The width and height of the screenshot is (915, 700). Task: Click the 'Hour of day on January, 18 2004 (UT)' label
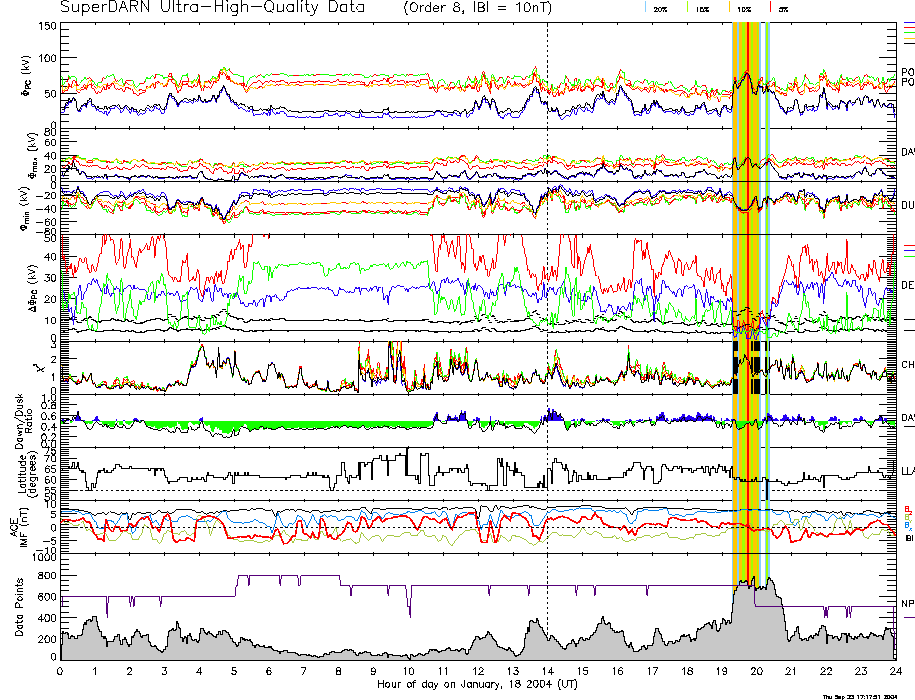[x=477, y=684]
